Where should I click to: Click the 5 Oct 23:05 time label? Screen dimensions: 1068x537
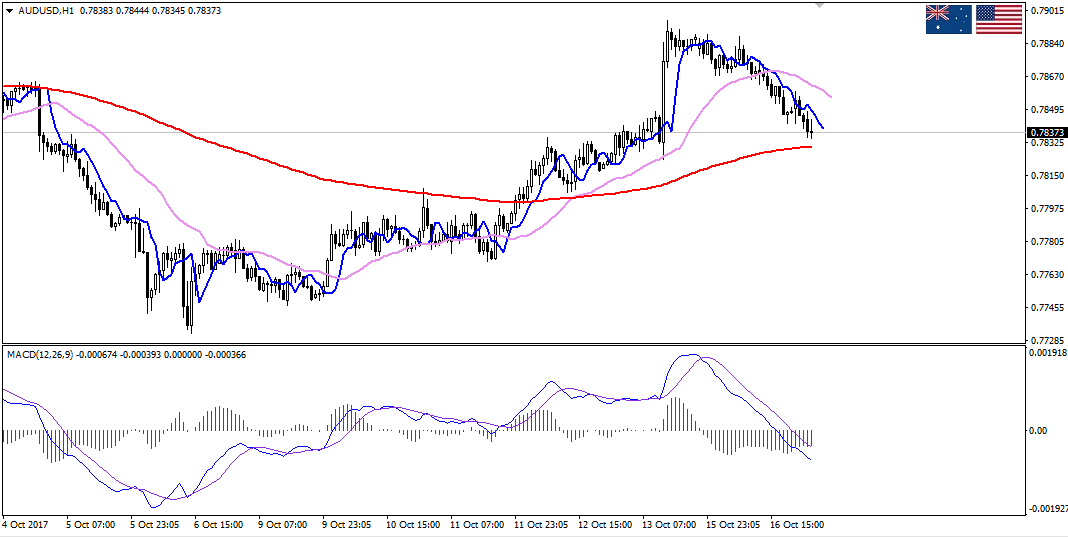[155, 525]
